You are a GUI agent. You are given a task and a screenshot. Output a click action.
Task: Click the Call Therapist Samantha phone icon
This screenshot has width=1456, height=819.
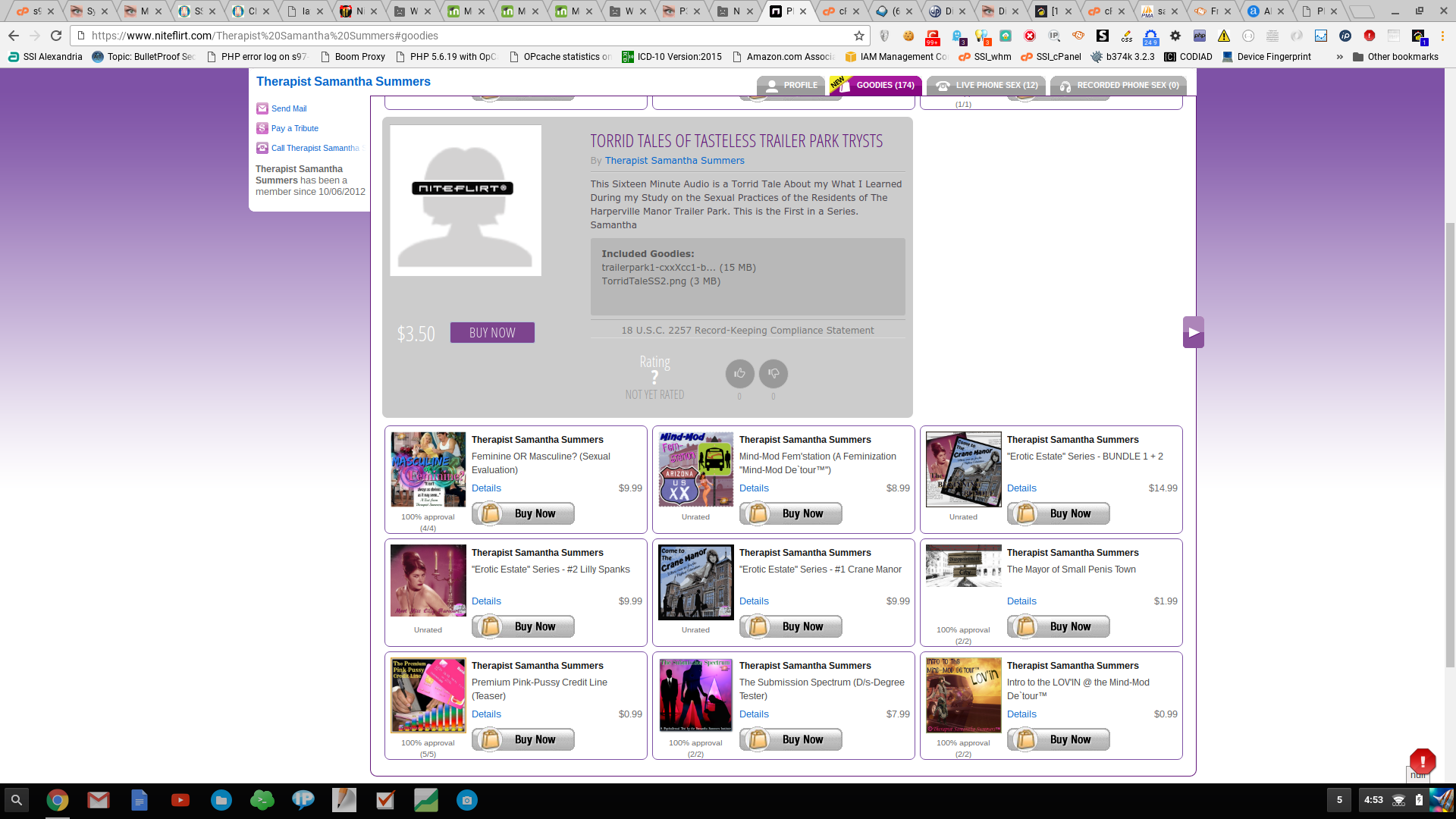click(x=262, y=148)
